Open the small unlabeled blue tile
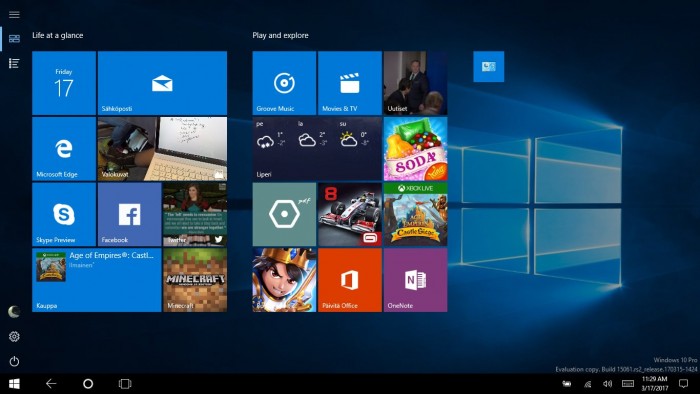The width and height of the screenshot is (700, 394). point(489,66)
